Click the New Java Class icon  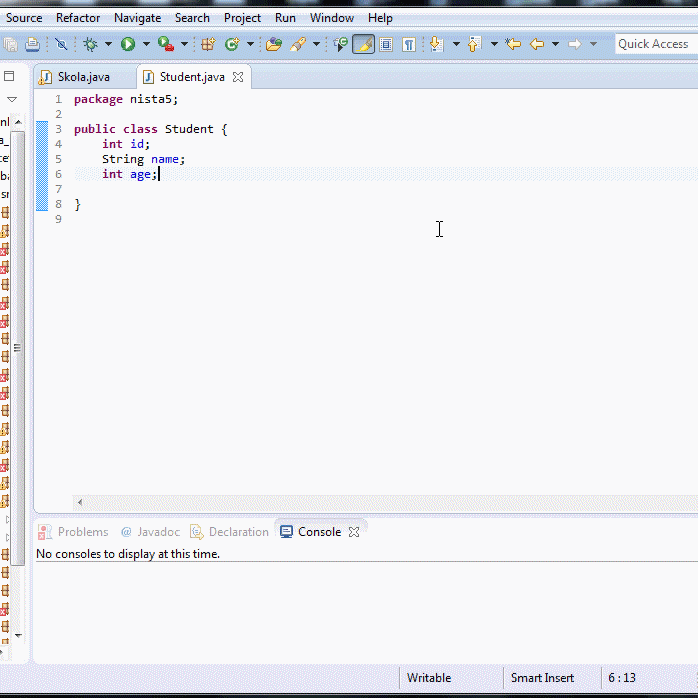pyautogui.click(x=232, y=44)
